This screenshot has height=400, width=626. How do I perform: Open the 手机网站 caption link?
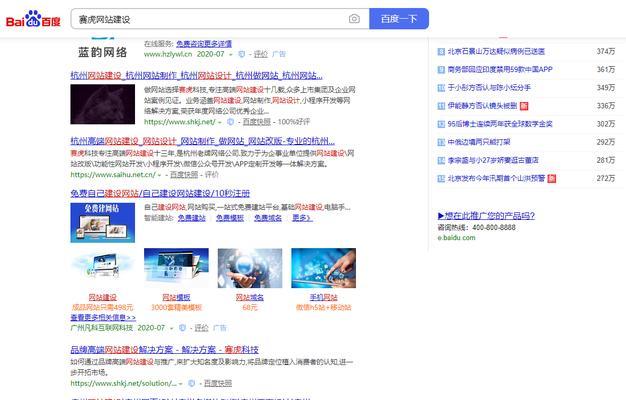coord(323,297)
